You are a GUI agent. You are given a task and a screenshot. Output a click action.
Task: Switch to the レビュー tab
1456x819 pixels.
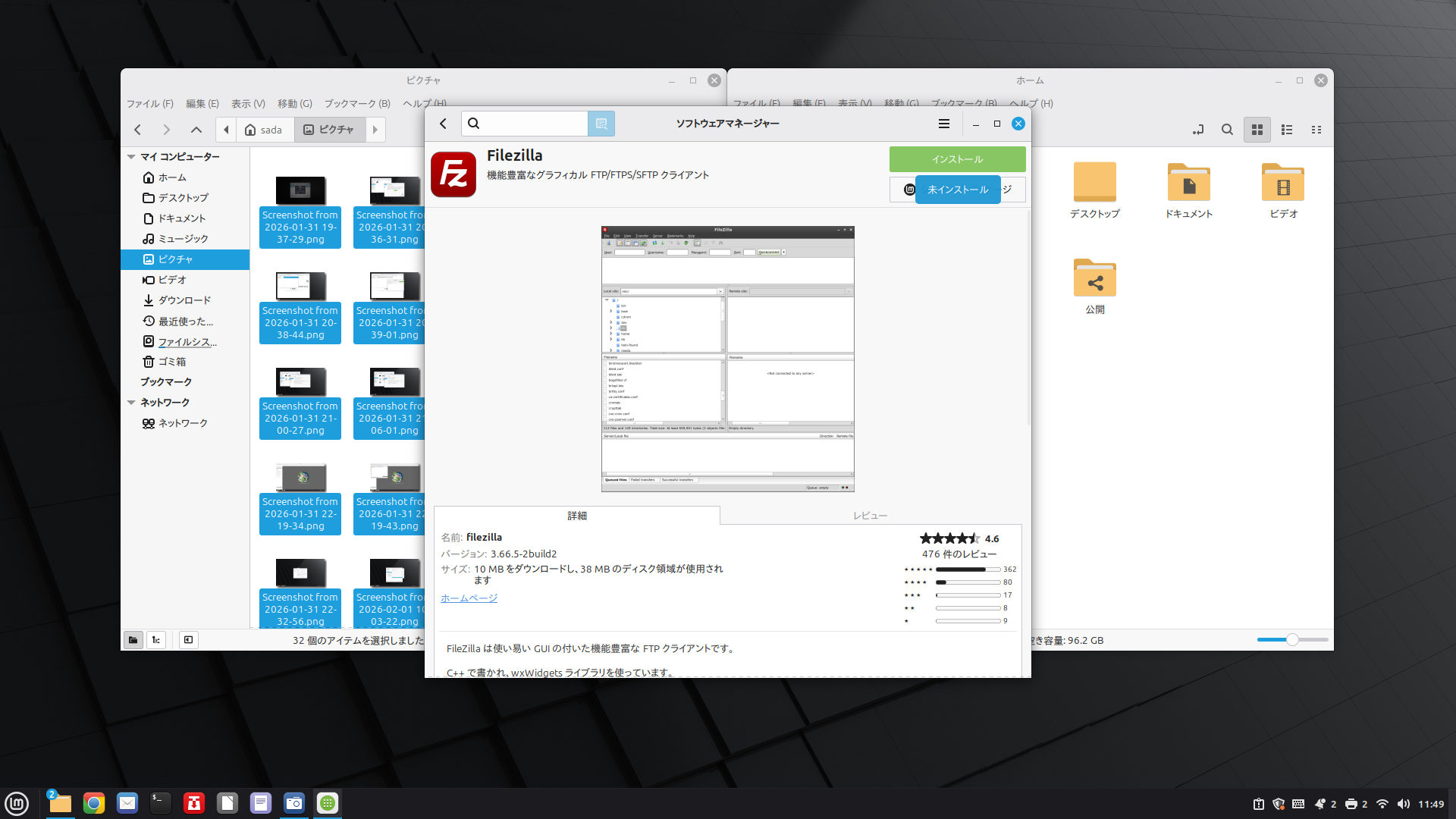pos(870,516)
